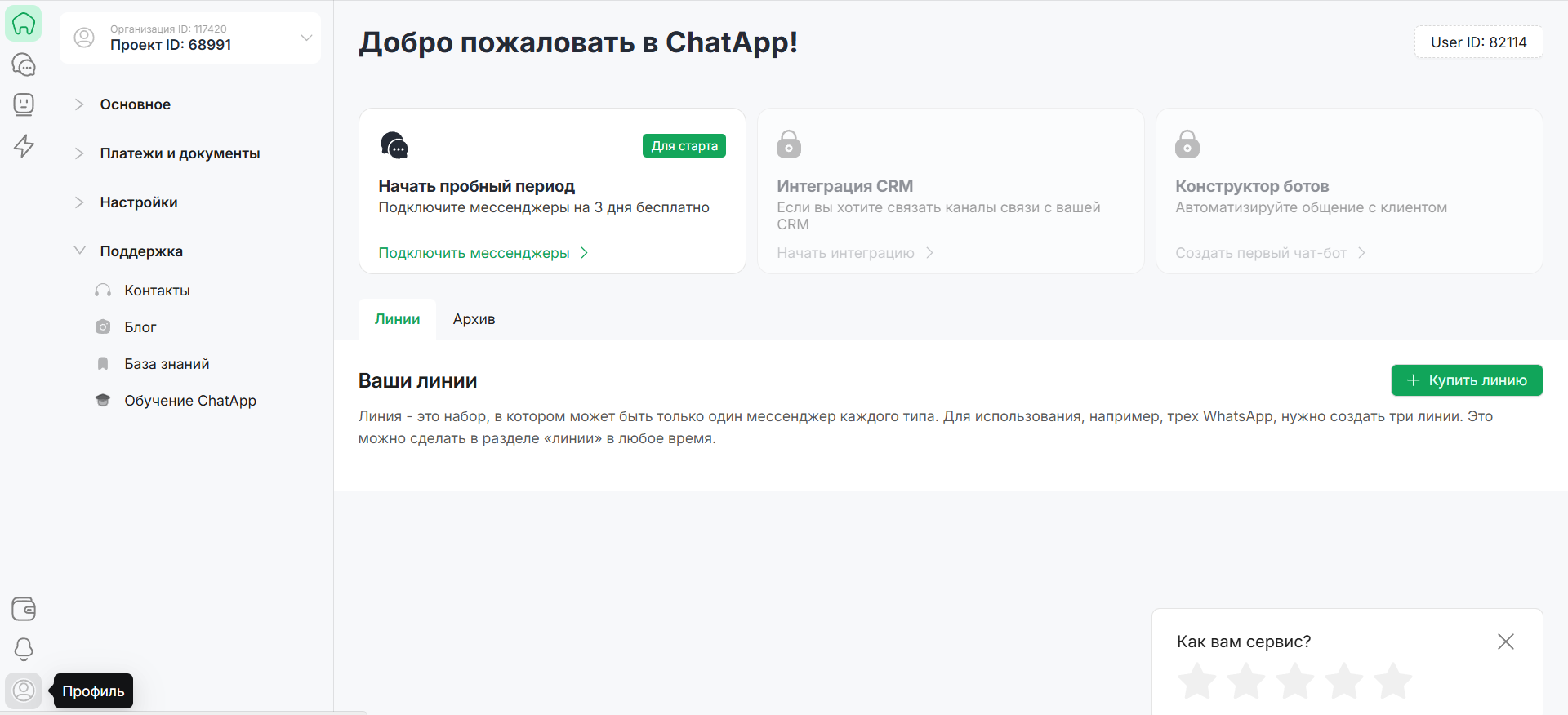Expand the Платежи и документы section
This screenshot has width=1568, height=715.
(179, 153)
